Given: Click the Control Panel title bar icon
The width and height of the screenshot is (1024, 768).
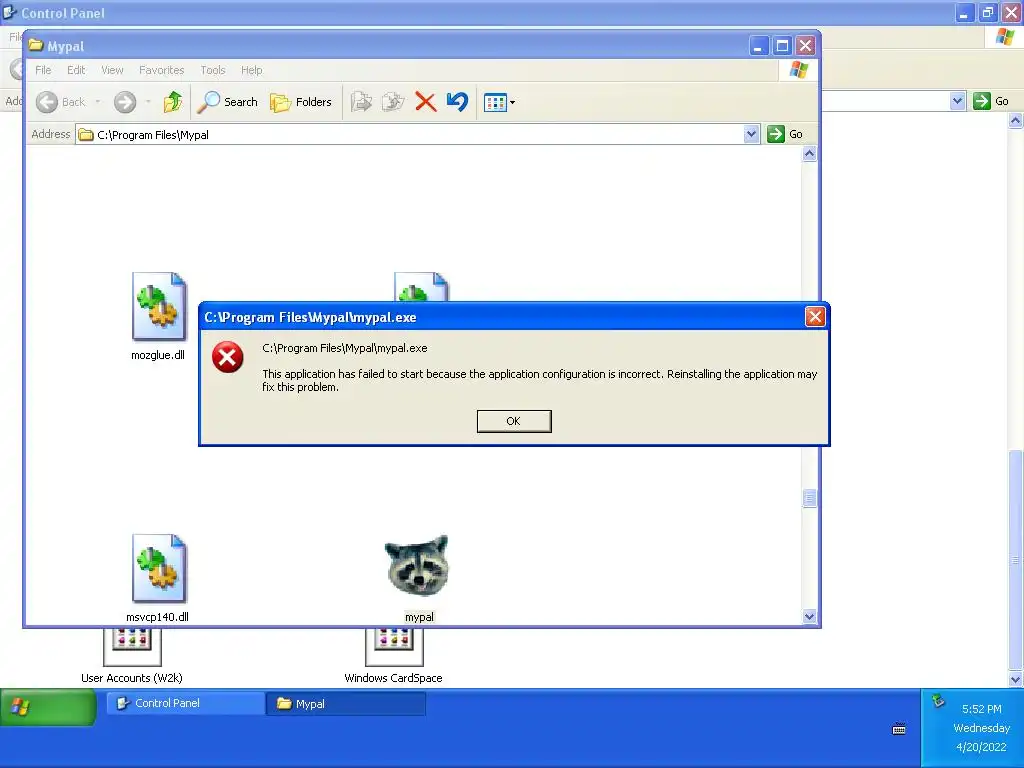Looking at the screenshot, I should point(10,12).
